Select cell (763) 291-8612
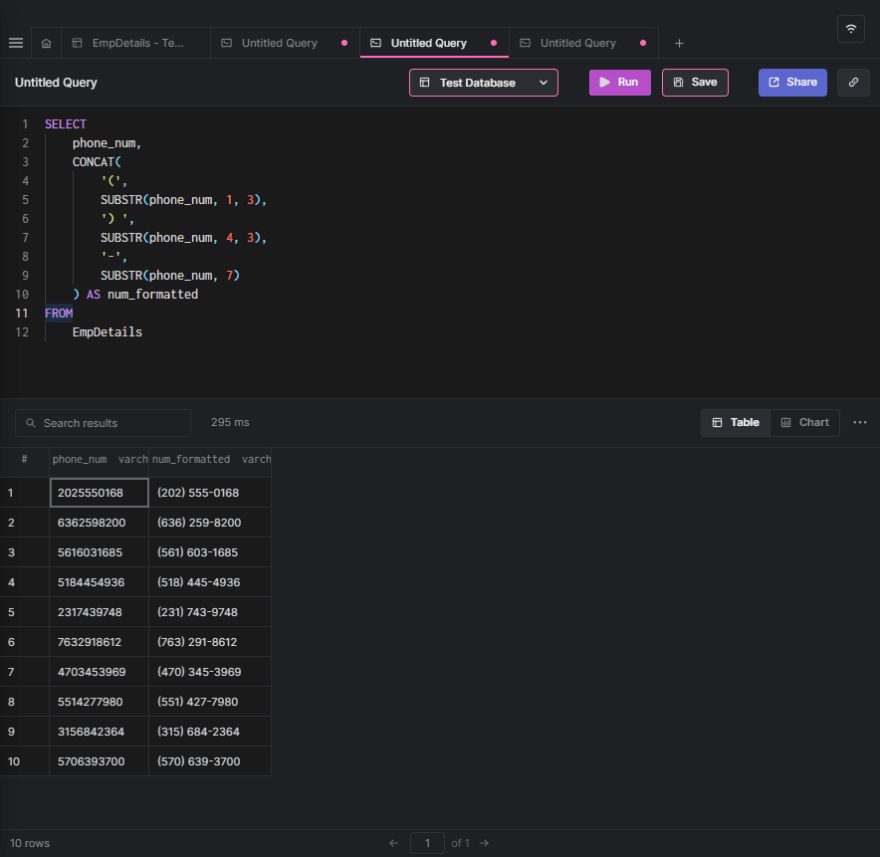The width and height of the screenshot is (880, 857). tap(210, 642)
